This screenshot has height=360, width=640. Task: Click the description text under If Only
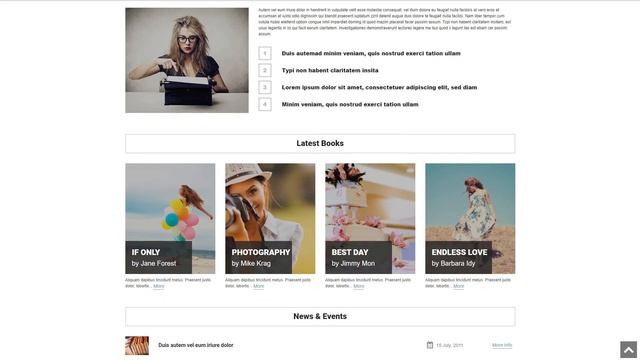pos(168,283)
